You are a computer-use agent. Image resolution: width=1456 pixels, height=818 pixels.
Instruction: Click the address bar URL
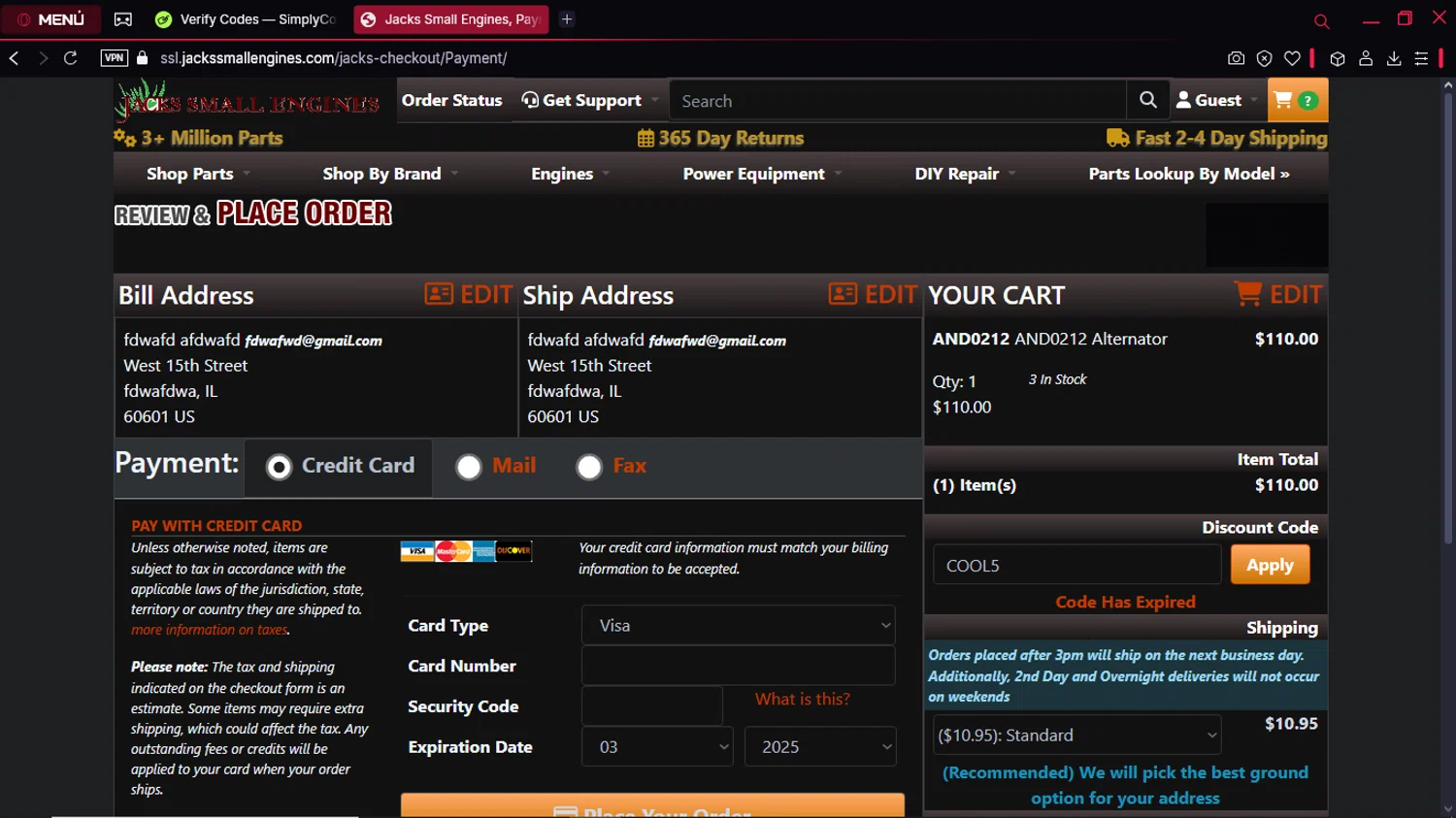pos(334,58)
